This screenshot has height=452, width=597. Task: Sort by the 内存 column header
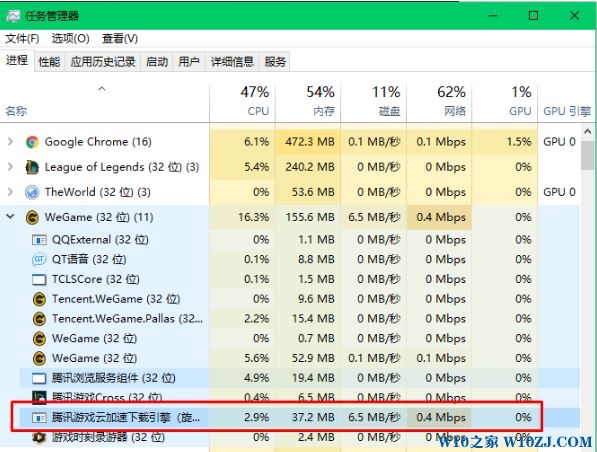pyautogui.click(x=308, y=102)
